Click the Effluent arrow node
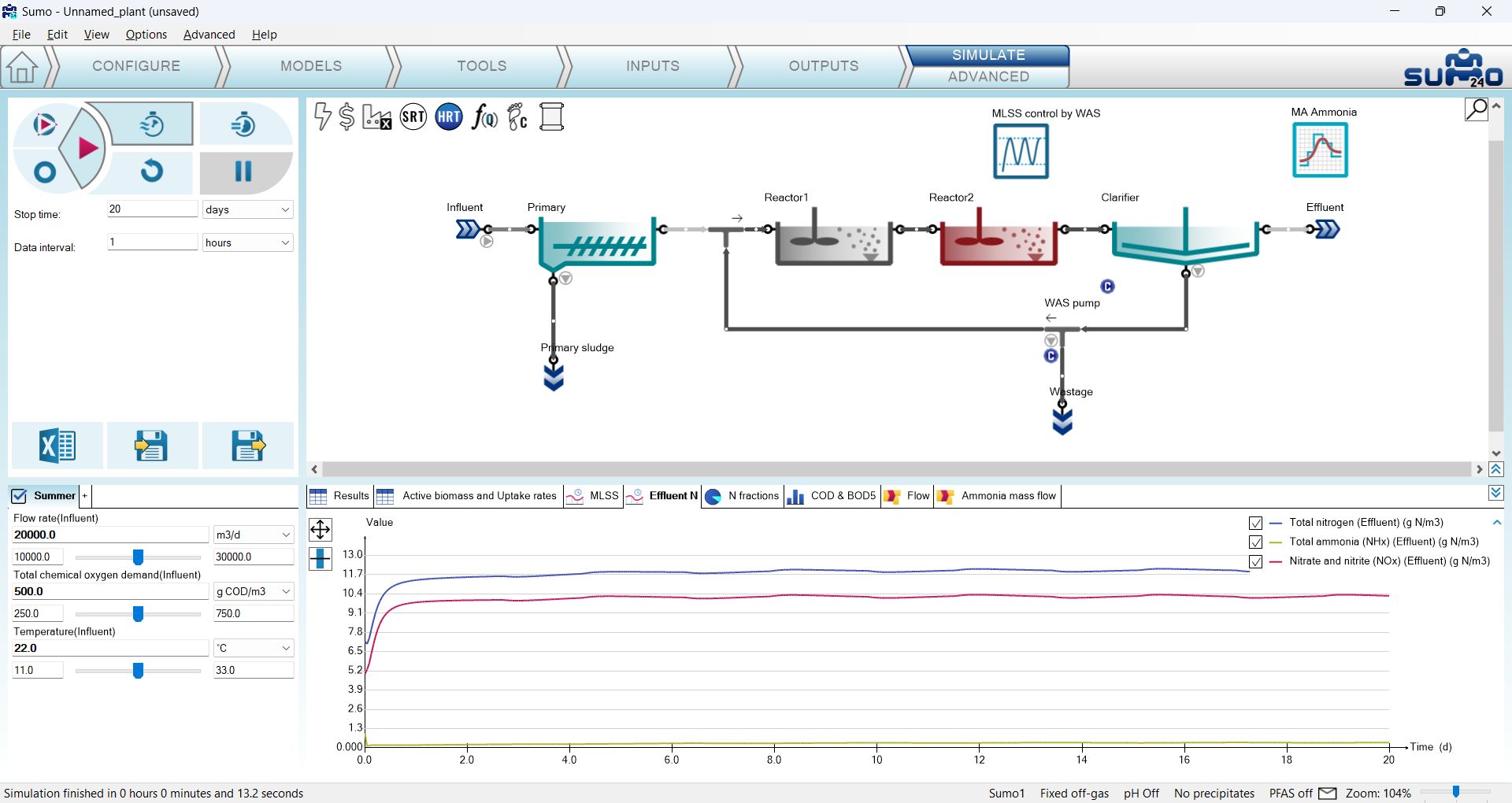The height and width of the screenshot is (803, 1512). (x=1327, y=229)
